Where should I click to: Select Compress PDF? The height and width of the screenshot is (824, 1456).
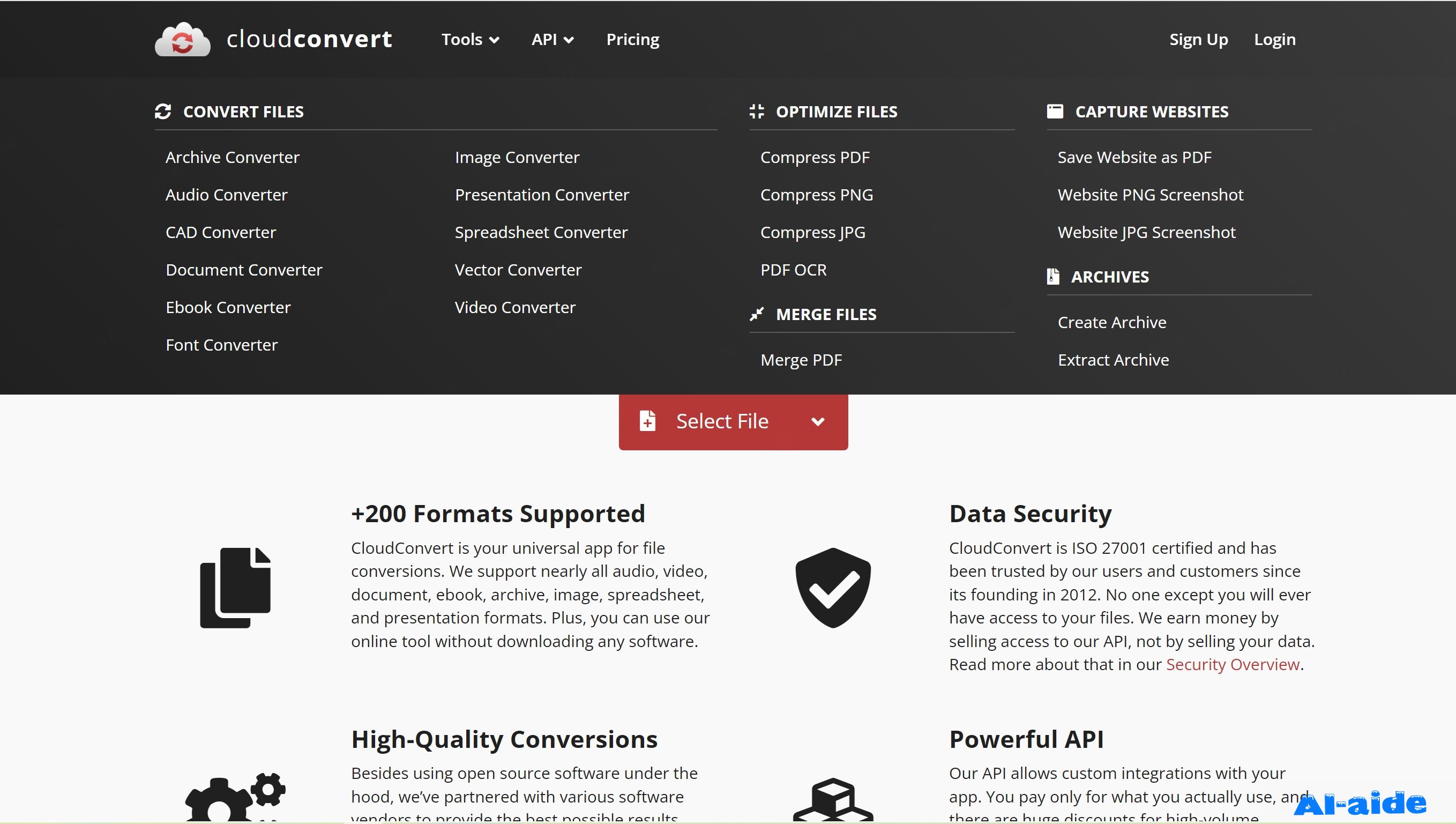[x=815, y=157]
